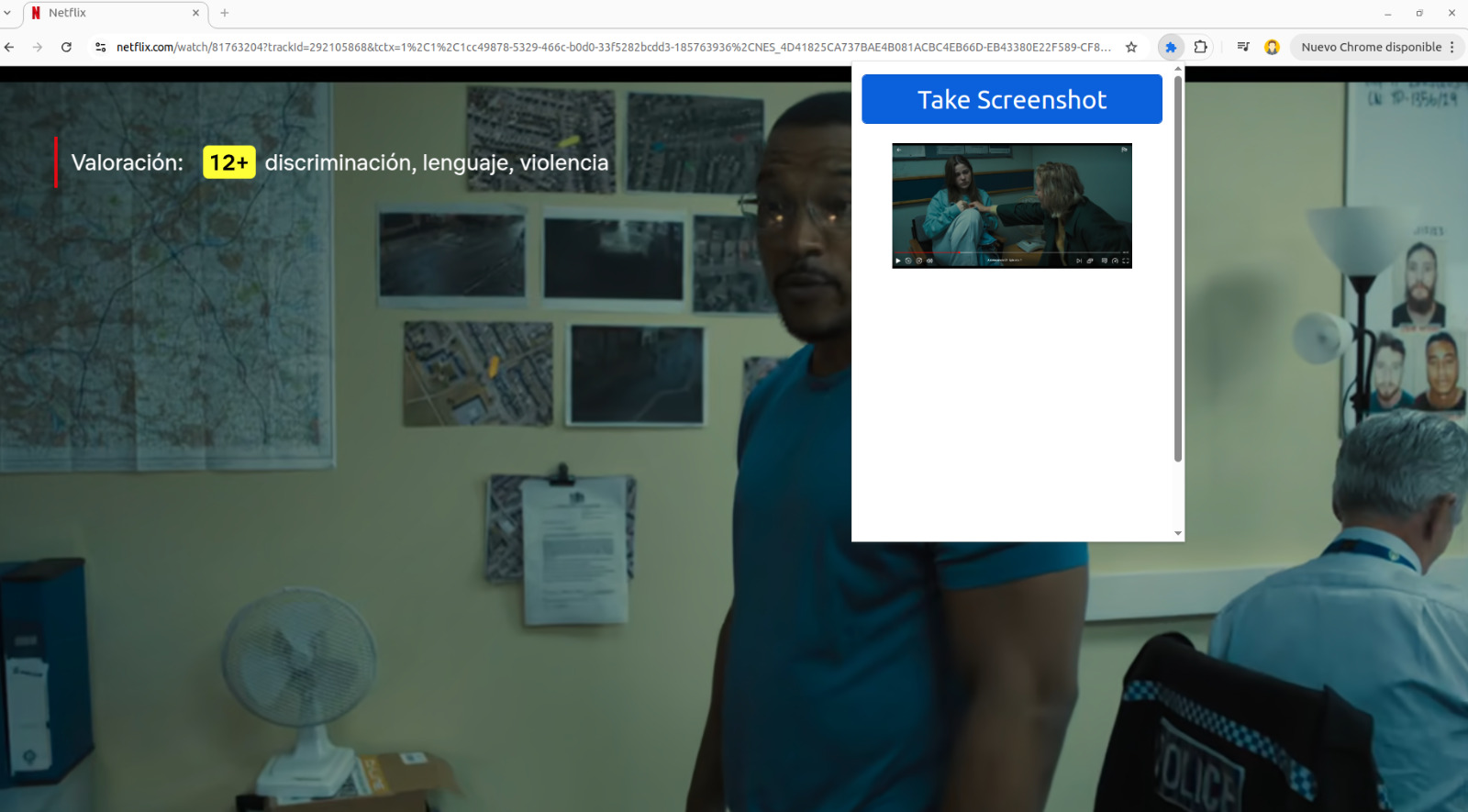Click the yellow 12+ rating badge

[229, 162]
